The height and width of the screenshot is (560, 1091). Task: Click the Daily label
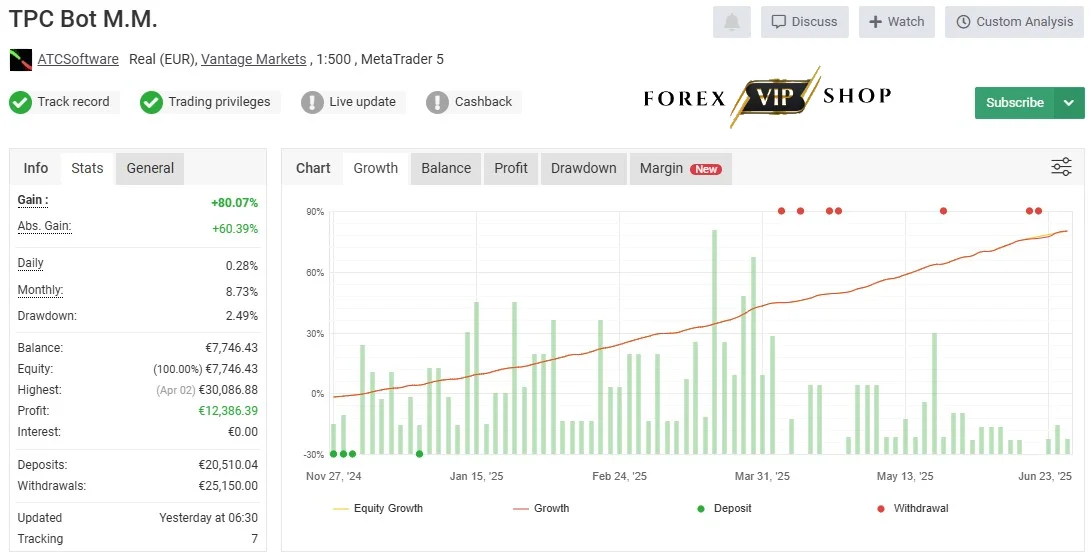pos(31,263)
